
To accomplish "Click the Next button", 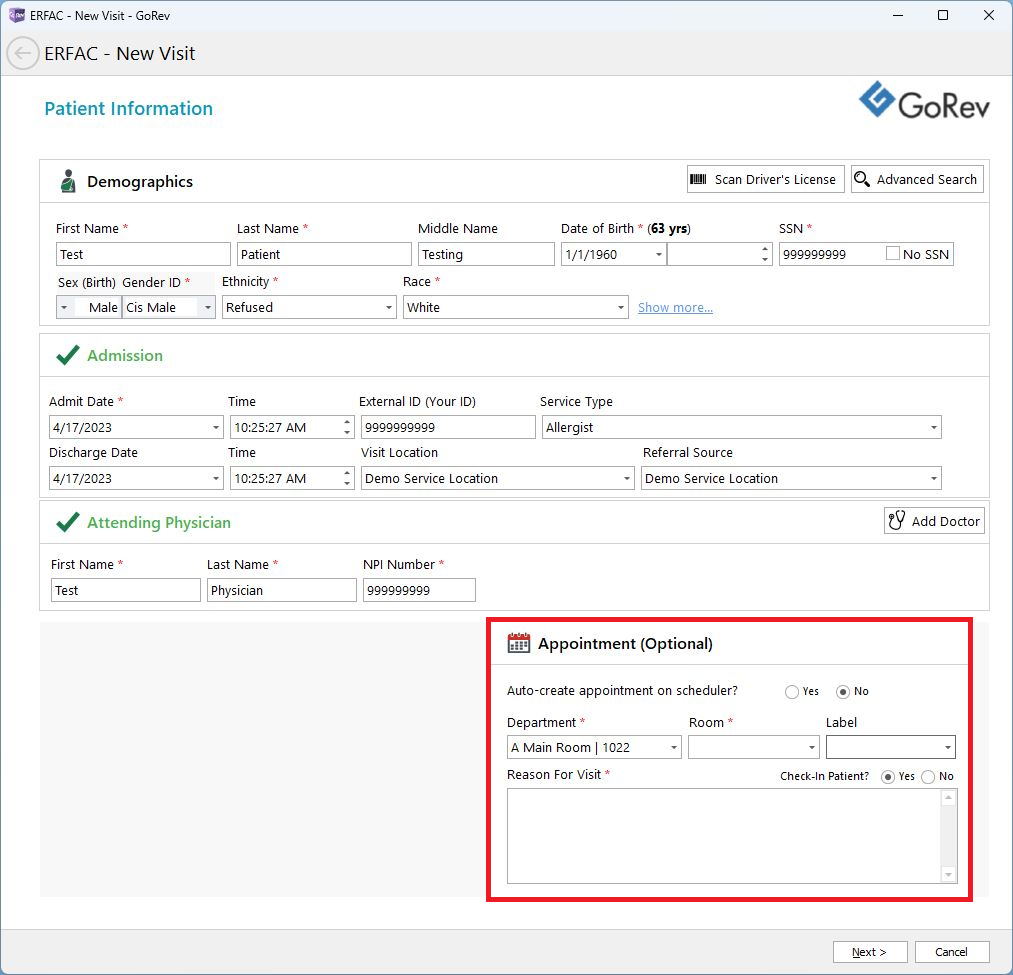I will 870,952.
